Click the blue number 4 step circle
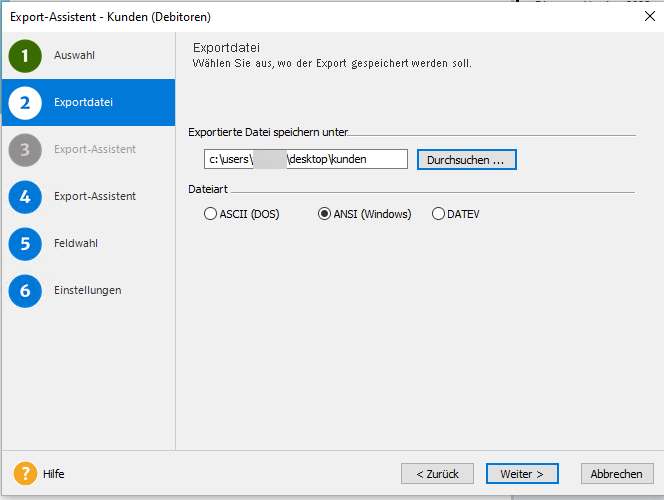This screenshot has width=664, height=500. click(25, 197)
